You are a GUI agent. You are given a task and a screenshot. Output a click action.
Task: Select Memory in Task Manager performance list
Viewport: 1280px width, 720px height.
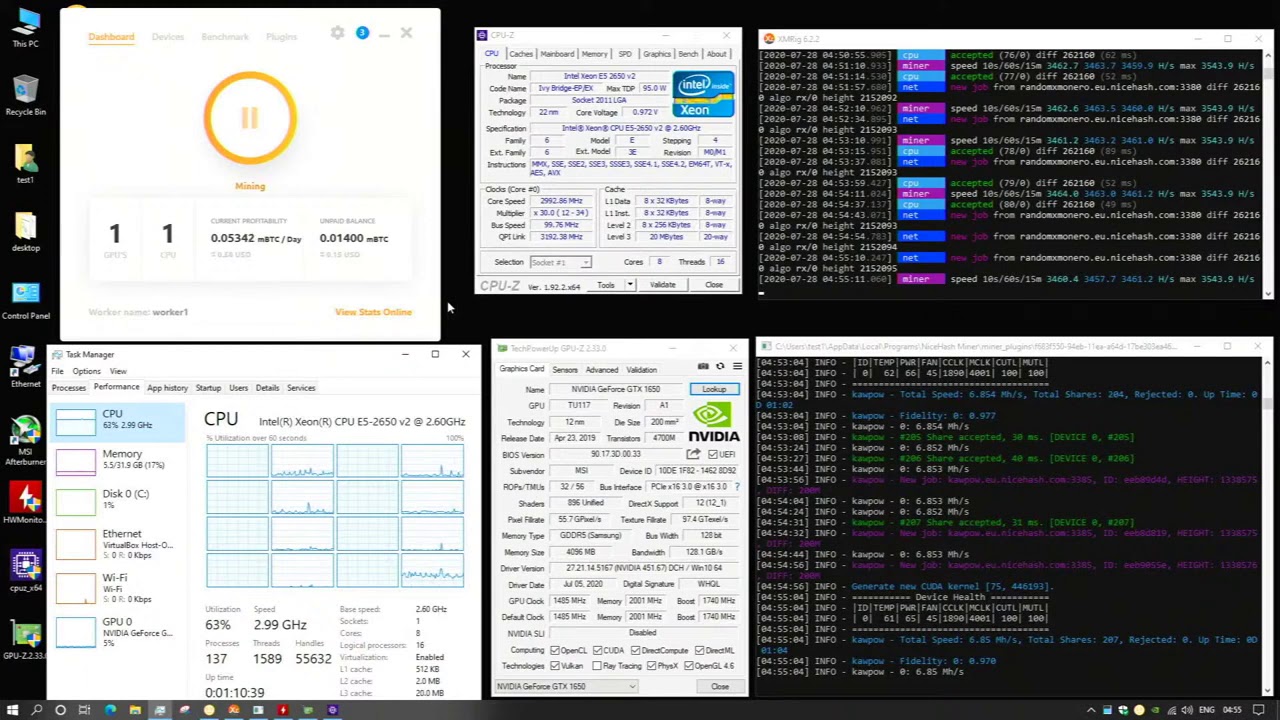[x=116, y=459]
